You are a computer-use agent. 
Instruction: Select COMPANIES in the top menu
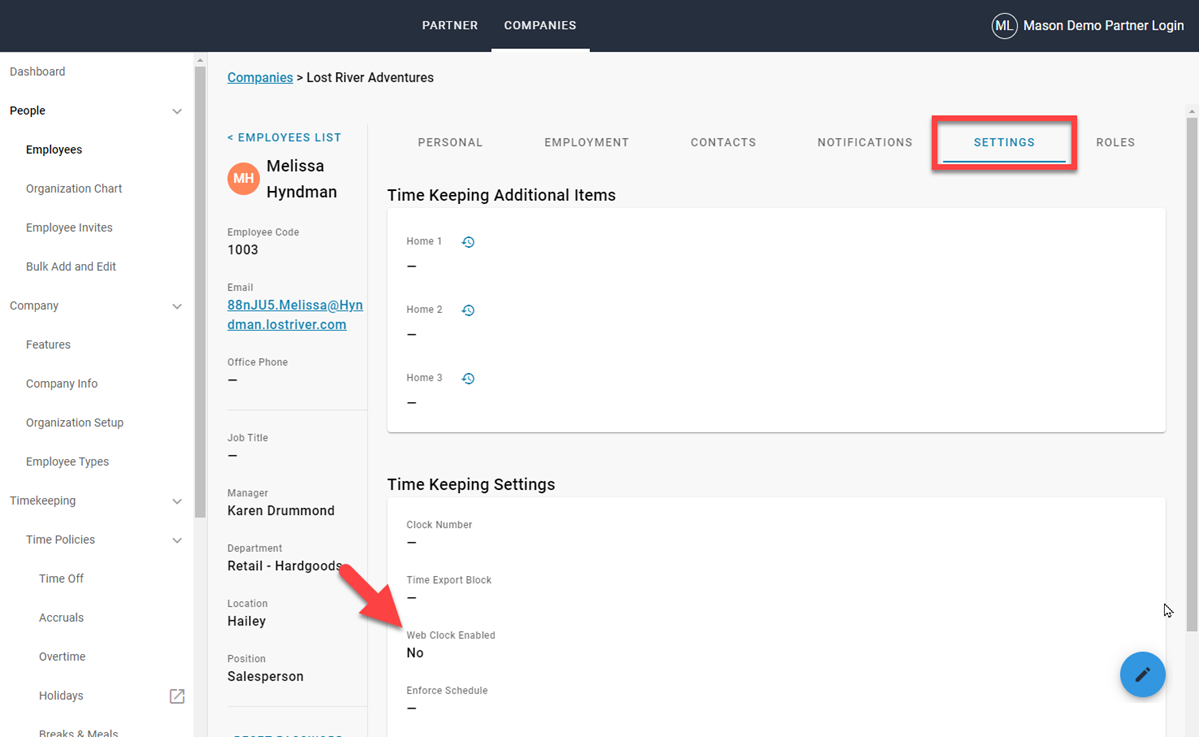(x=540, y=25)
